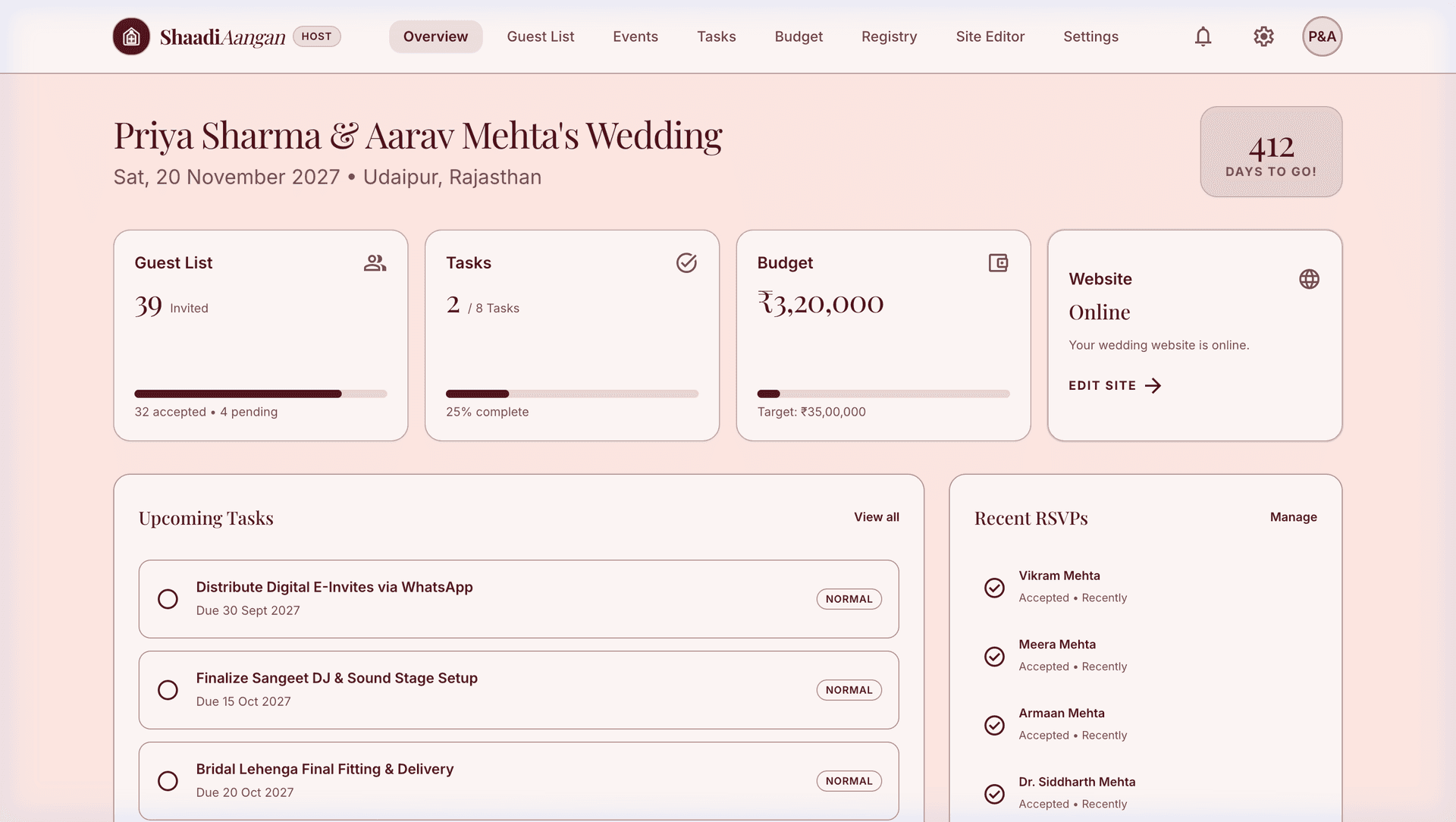Click "Your wedding website is online." text

(x=1159, y=345)
